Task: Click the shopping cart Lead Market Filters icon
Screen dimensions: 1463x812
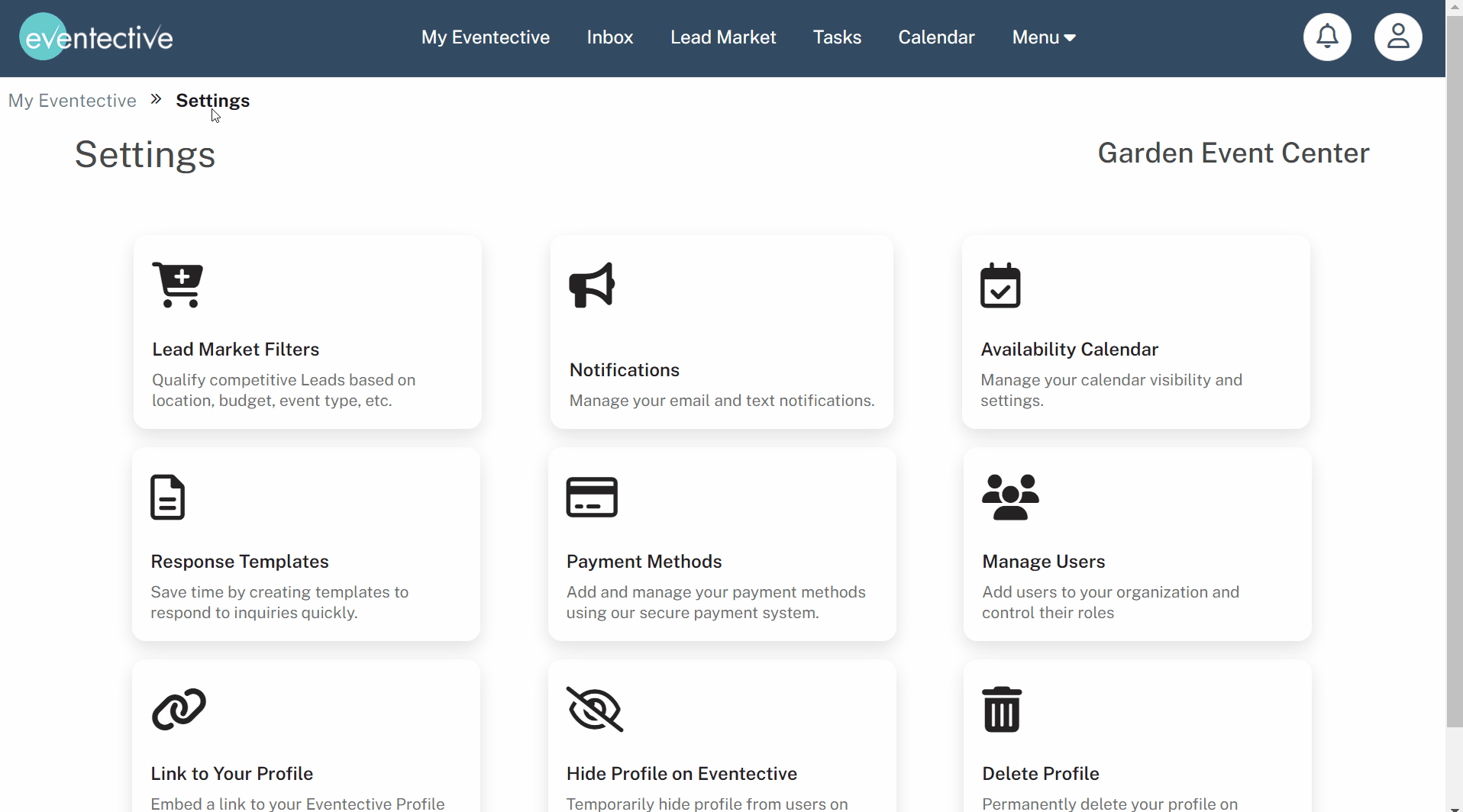Action: click(x=178, y=285)
